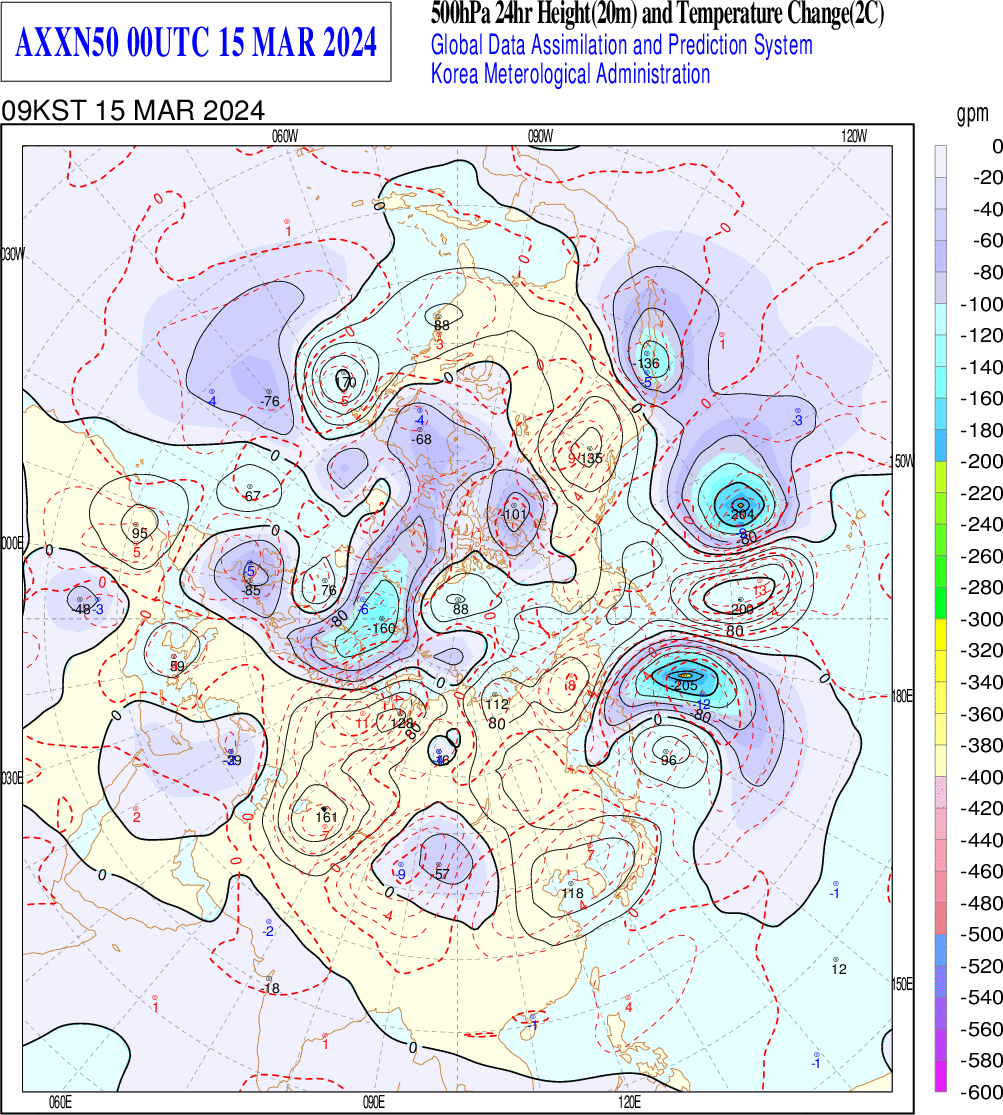
Task: Click legend color band between -580 and -600
Action: [x=940, y=1075]
